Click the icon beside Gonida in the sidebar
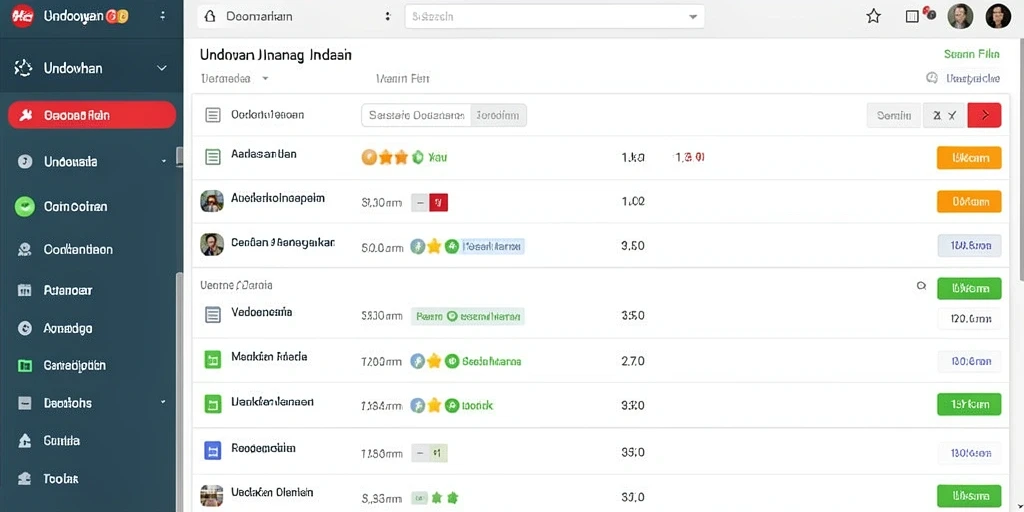 click(x=25, y=441)
